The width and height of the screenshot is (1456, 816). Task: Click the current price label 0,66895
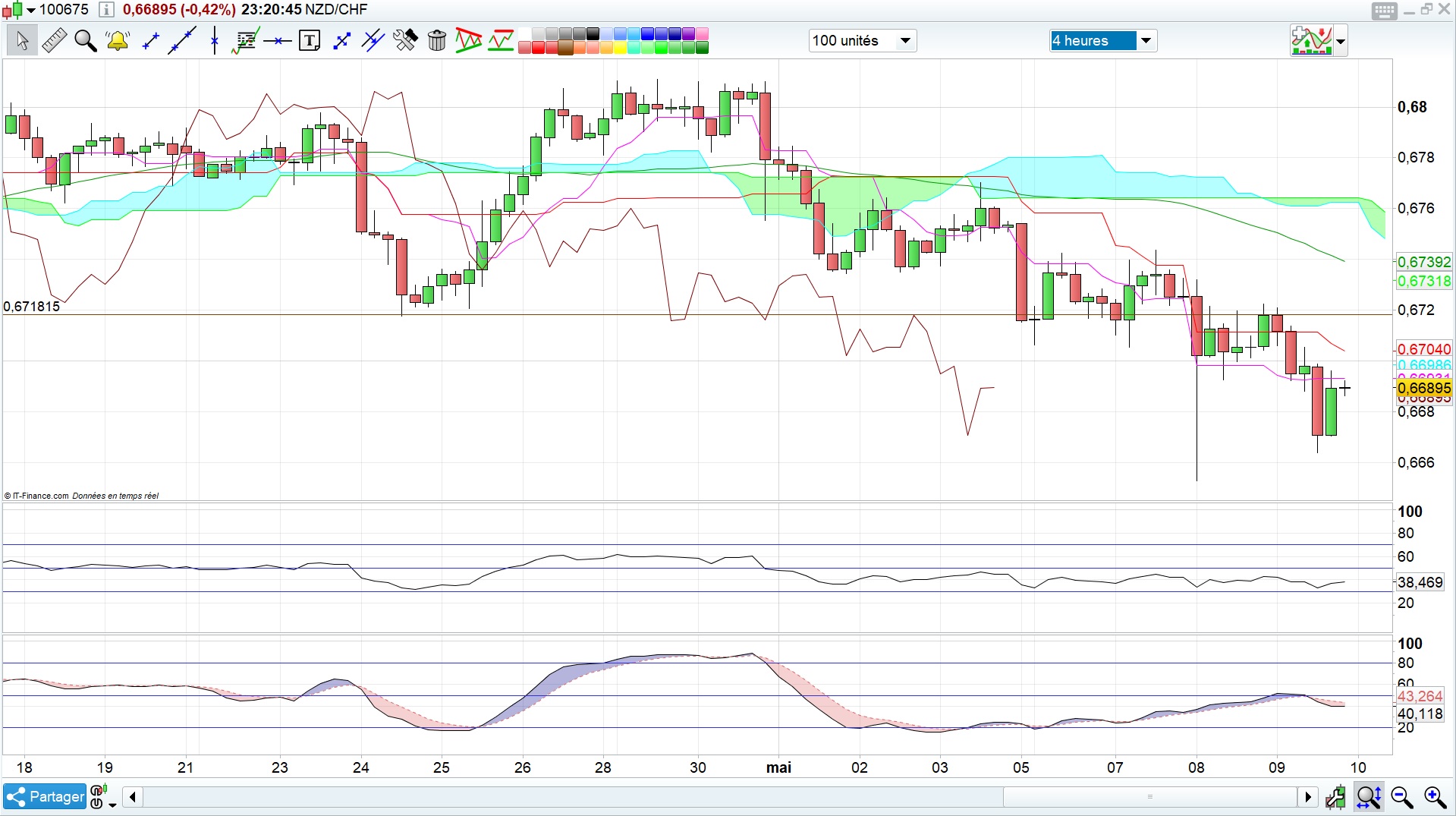pyautogui.click(x=1424, y=388)
